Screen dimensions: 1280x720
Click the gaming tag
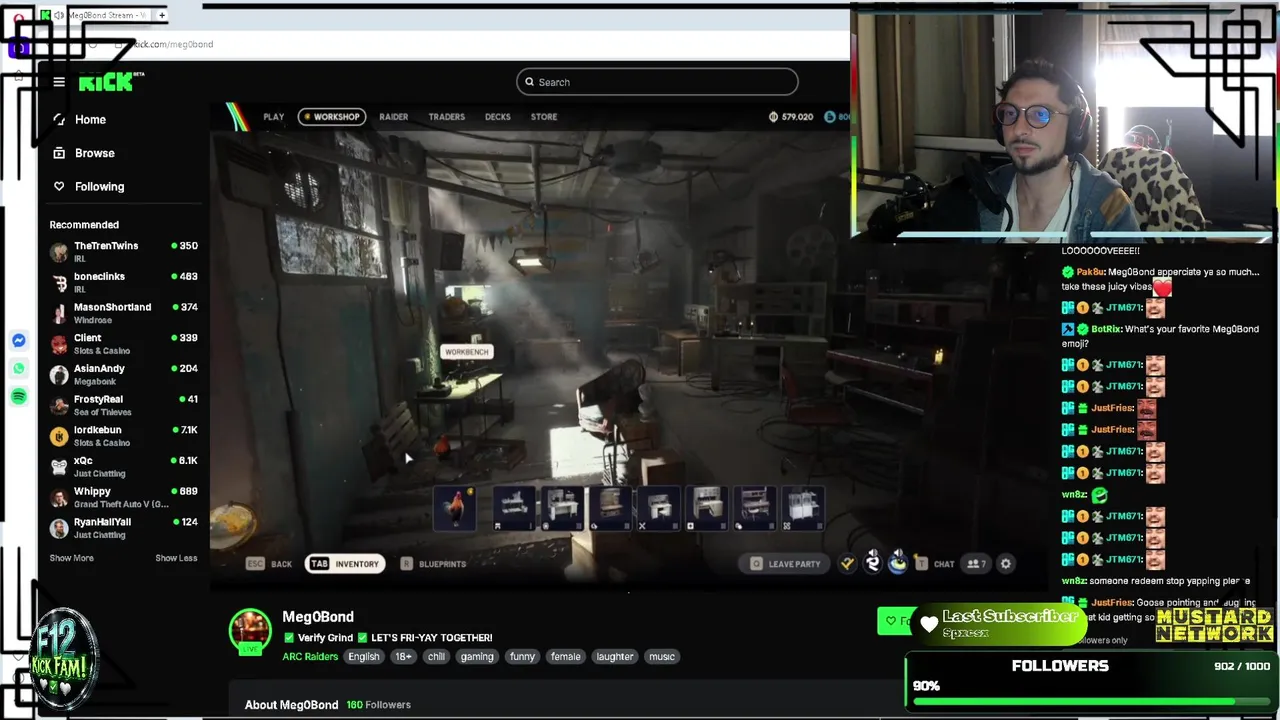477,657
